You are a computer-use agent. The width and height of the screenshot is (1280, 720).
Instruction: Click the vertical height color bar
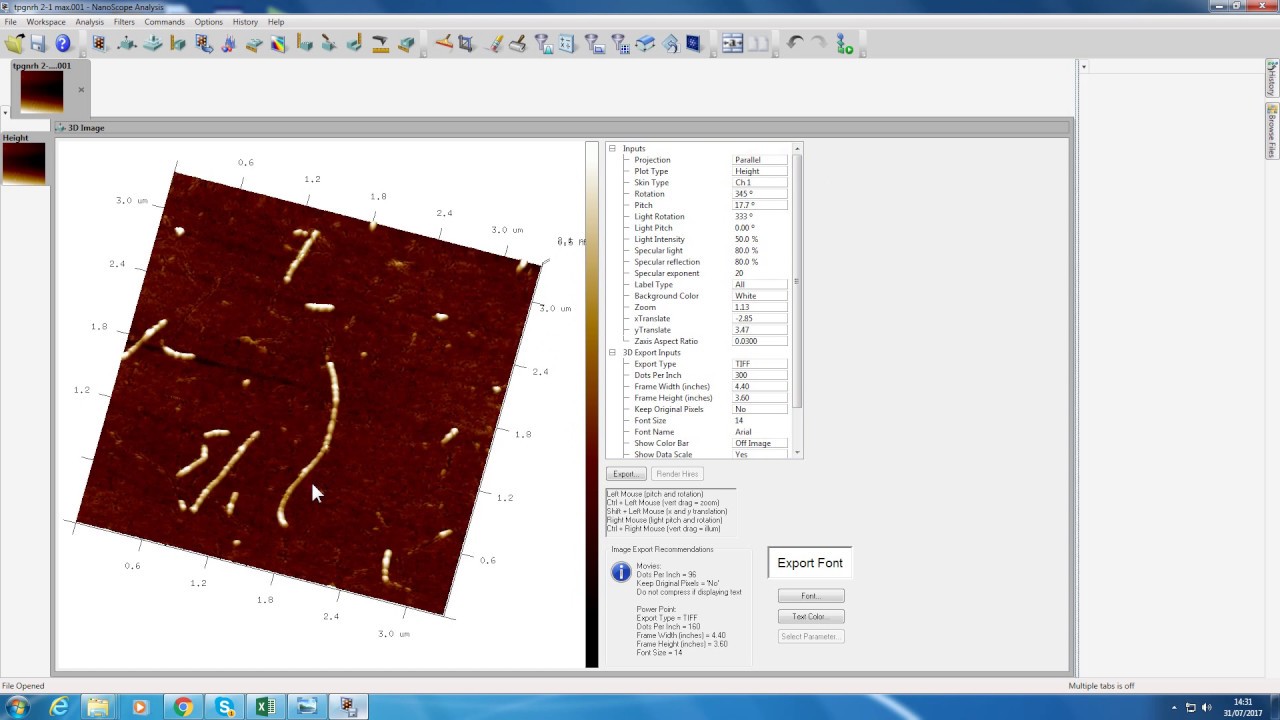pyautogui.click(x=592, y=404)
